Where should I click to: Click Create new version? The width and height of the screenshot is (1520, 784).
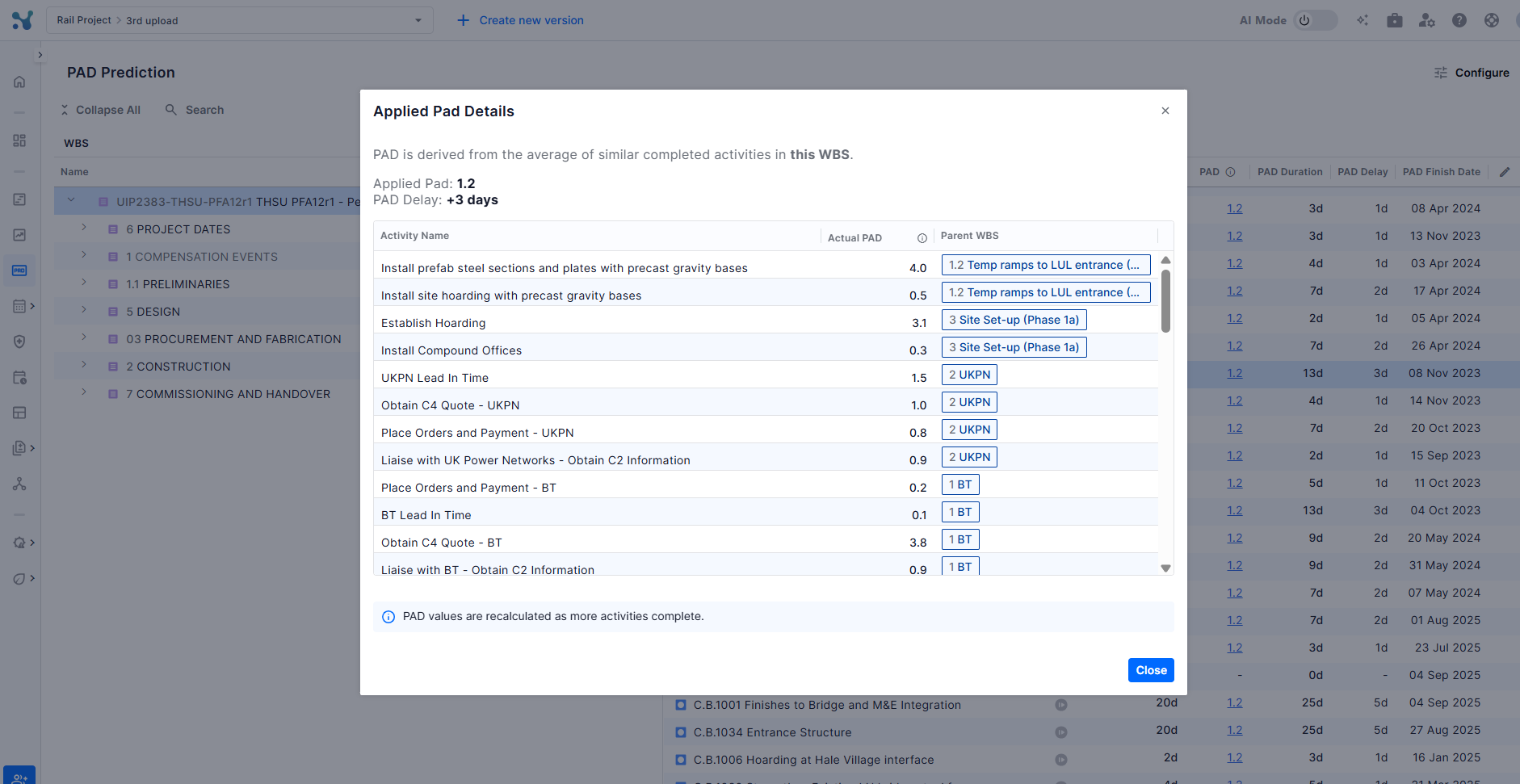[x=520, y=20]
